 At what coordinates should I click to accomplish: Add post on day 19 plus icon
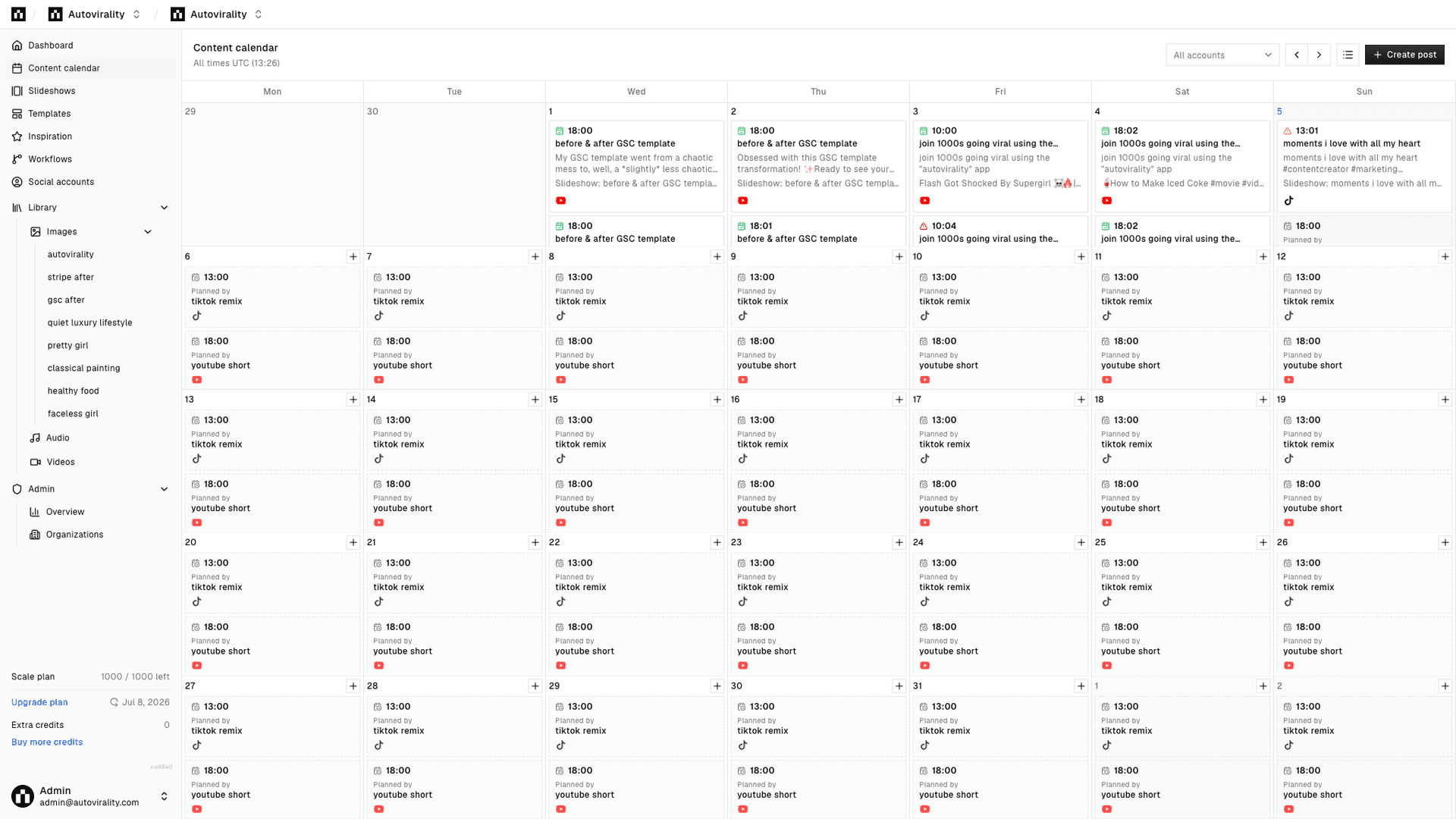1445,400
